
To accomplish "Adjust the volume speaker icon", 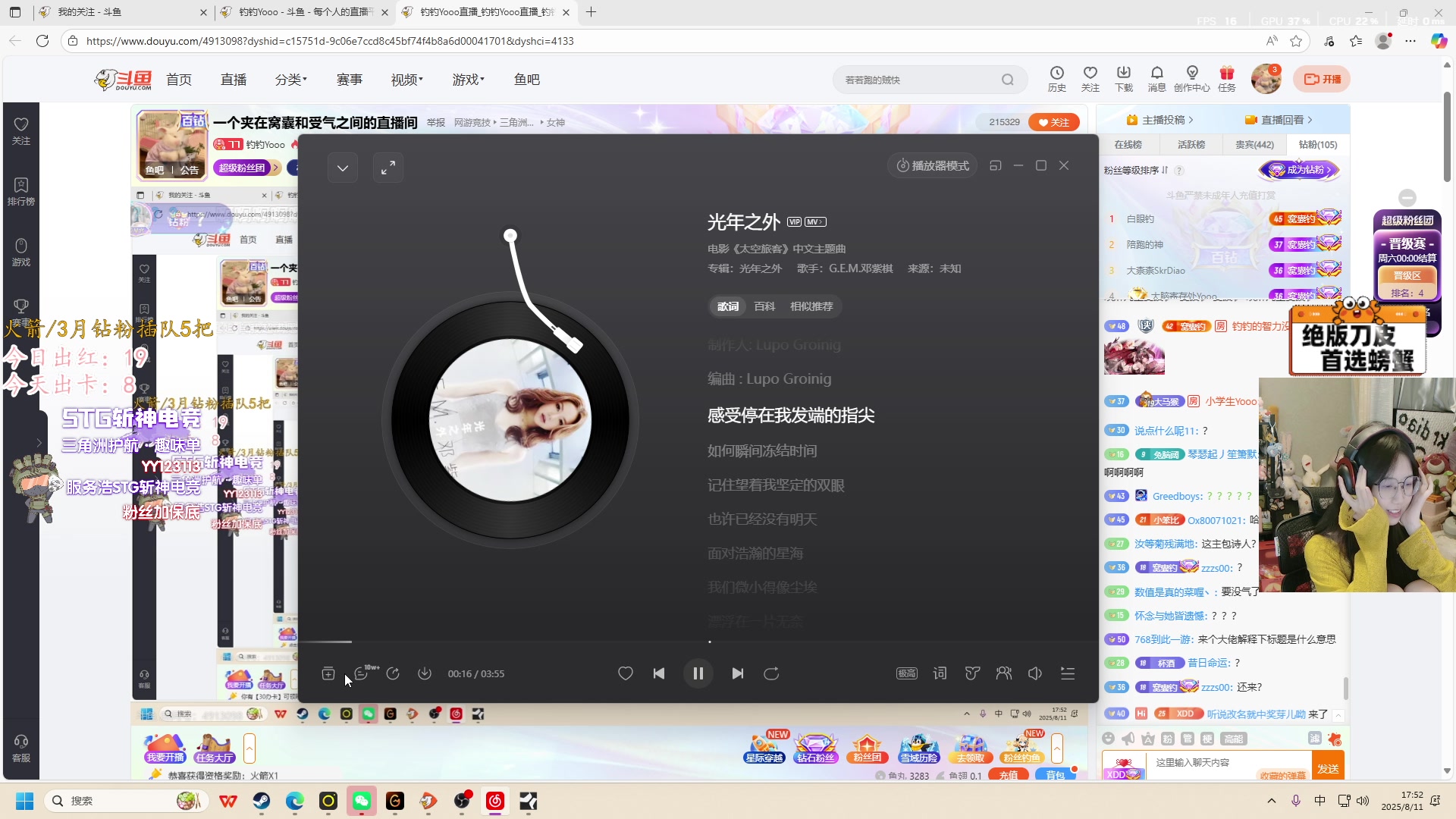I will [1035, 673].
